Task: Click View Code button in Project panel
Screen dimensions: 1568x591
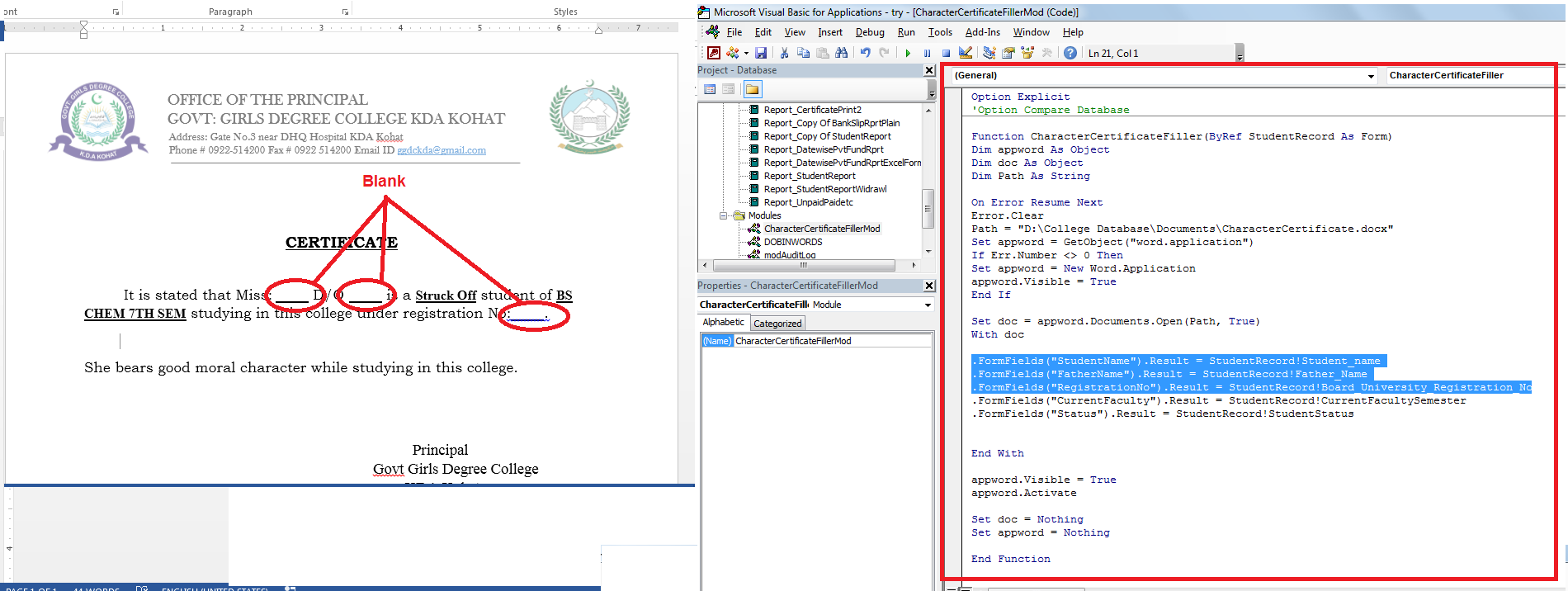Action: pos(710,89)
